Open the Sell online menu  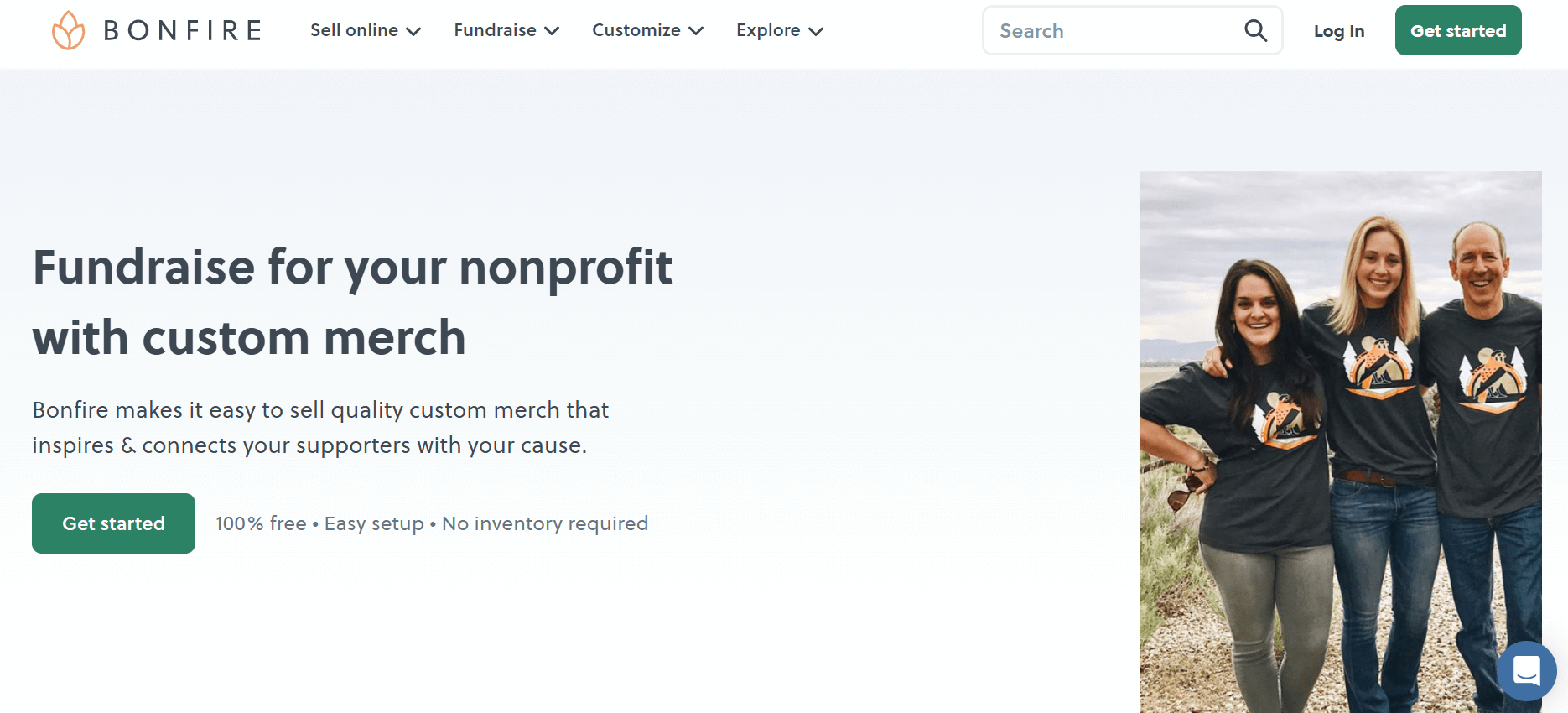[354, 30]
